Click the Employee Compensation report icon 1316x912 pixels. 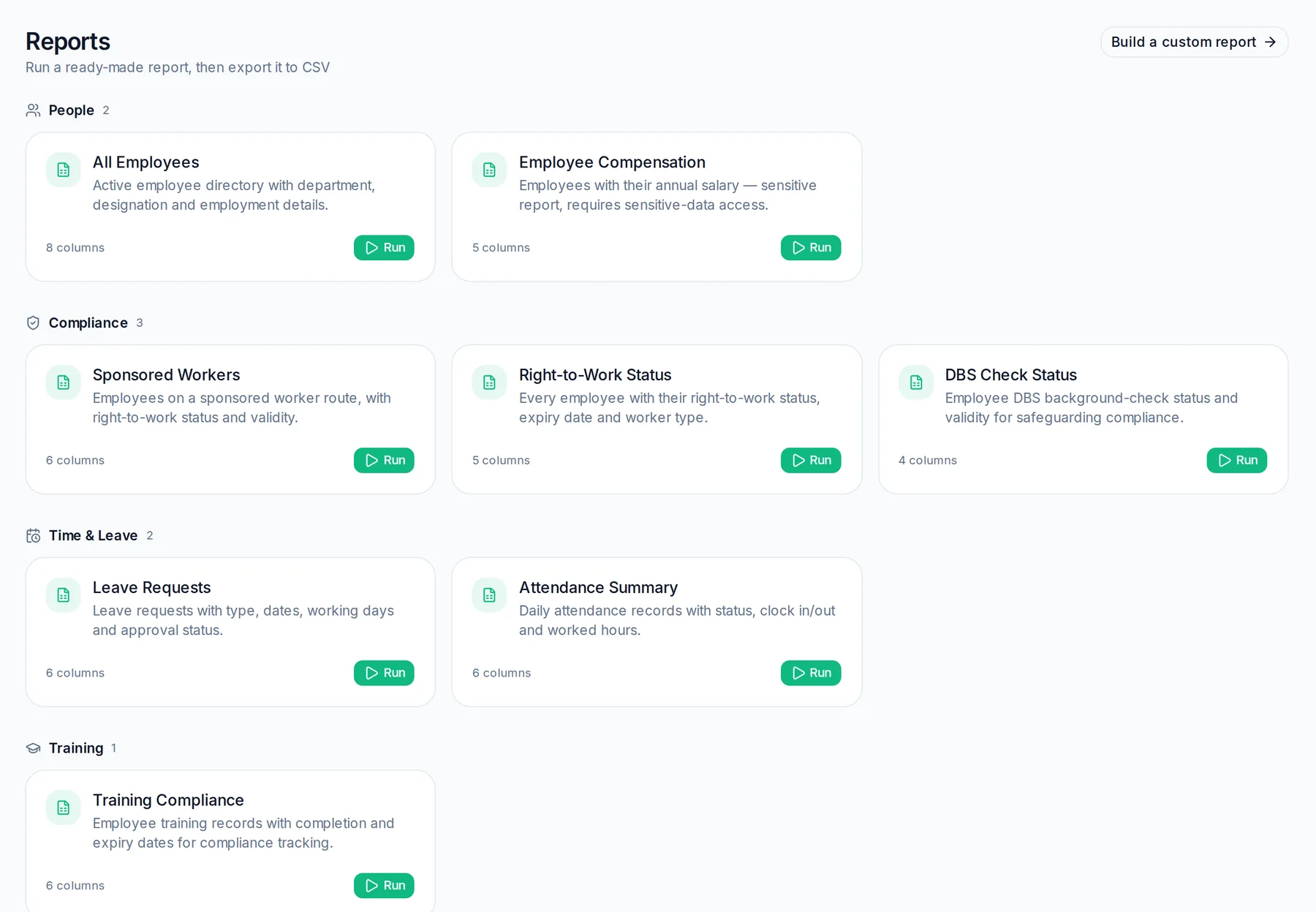[x=490, y=170]
